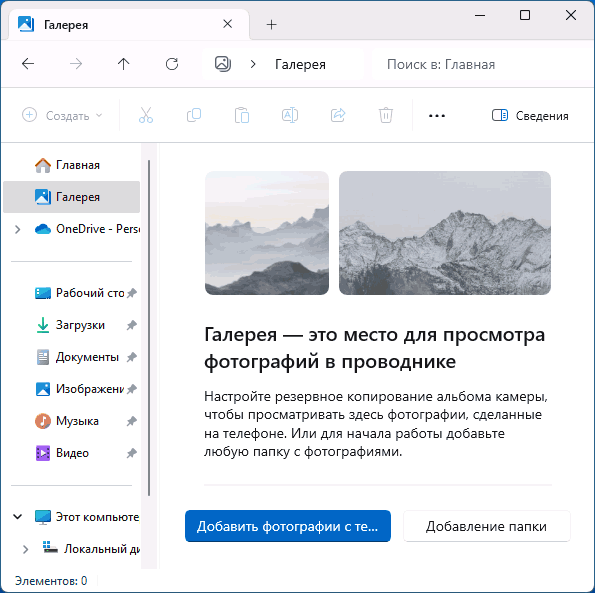Click the pin icon next to Музыка

pos(132,421)
